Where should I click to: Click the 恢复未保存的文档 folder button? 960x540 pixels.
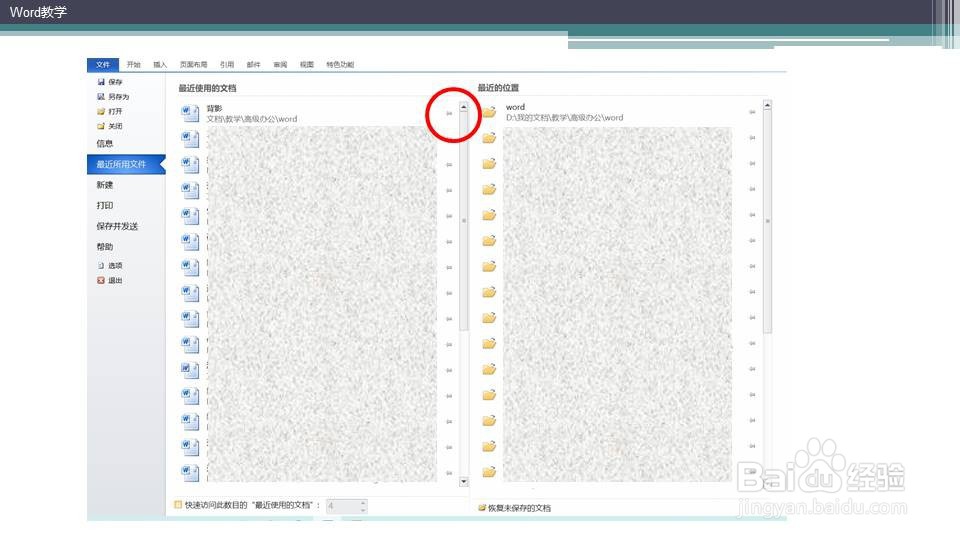[x=515, y=508]
